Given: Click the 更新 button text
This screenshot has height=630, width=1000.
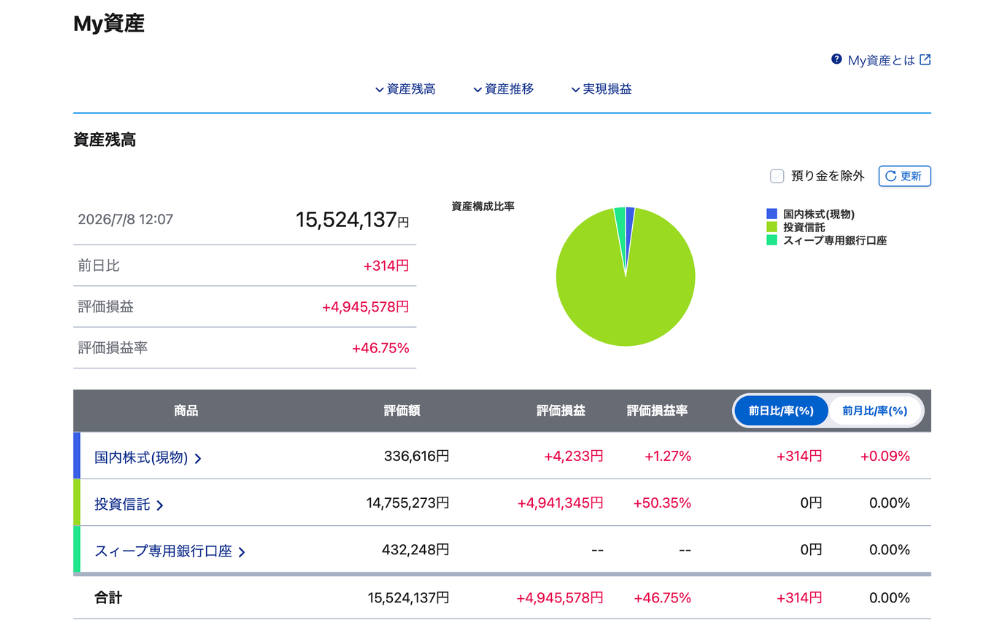Looking at the screenshot, I should [x=911, y=176].
